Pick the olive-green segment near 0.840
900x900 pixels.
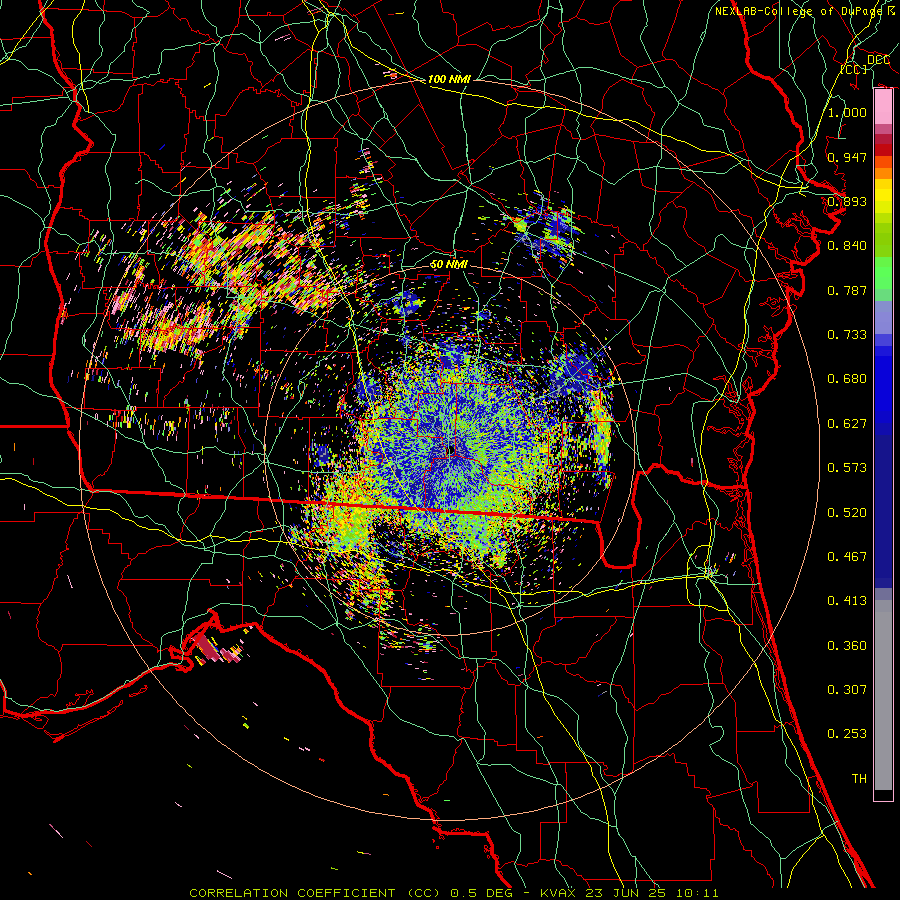click(883, 240)
